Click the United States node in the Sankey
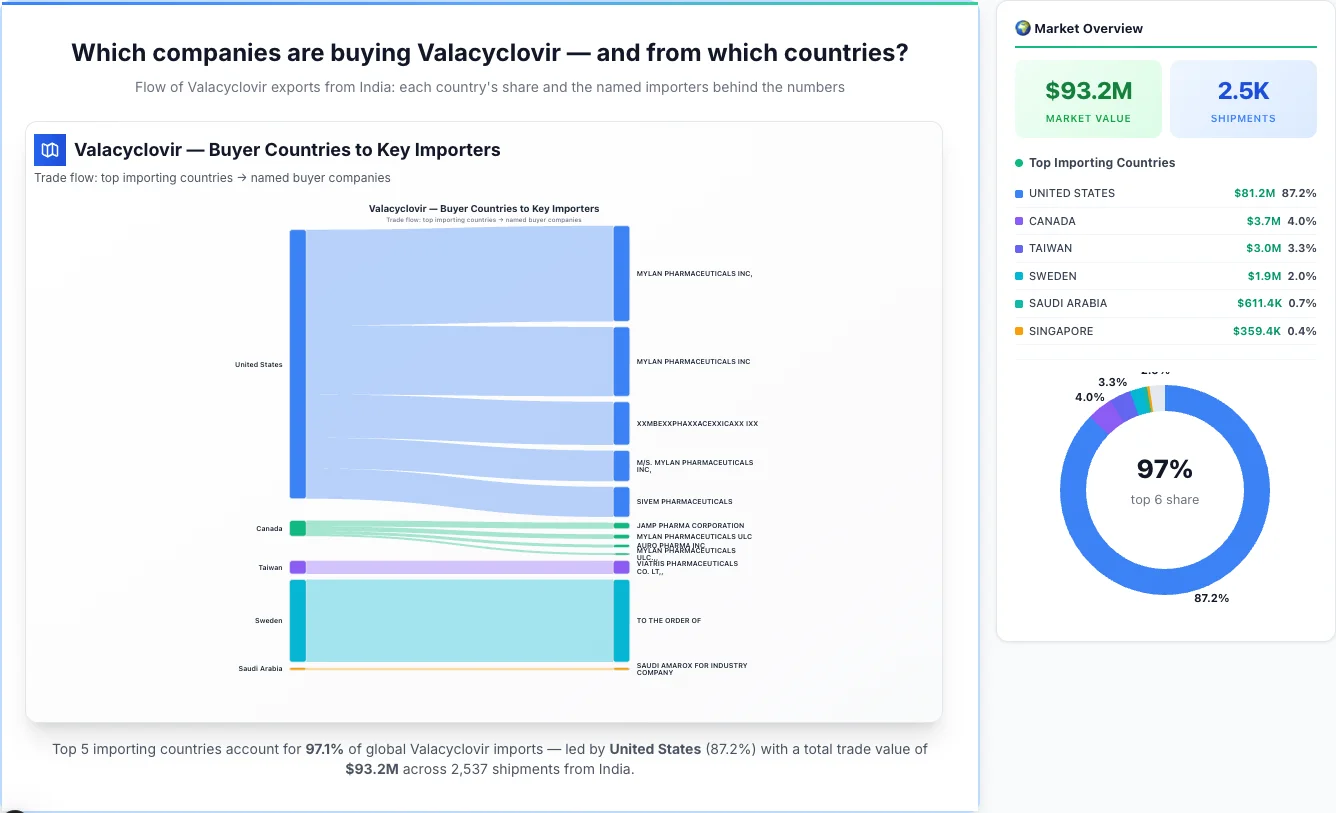Viewport: 1336px width, 813px height. point(296,364)
